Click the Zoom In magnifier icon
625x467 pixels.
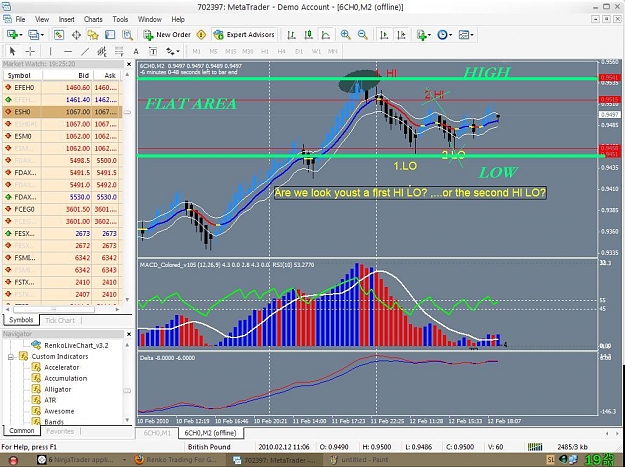[346, 35]
